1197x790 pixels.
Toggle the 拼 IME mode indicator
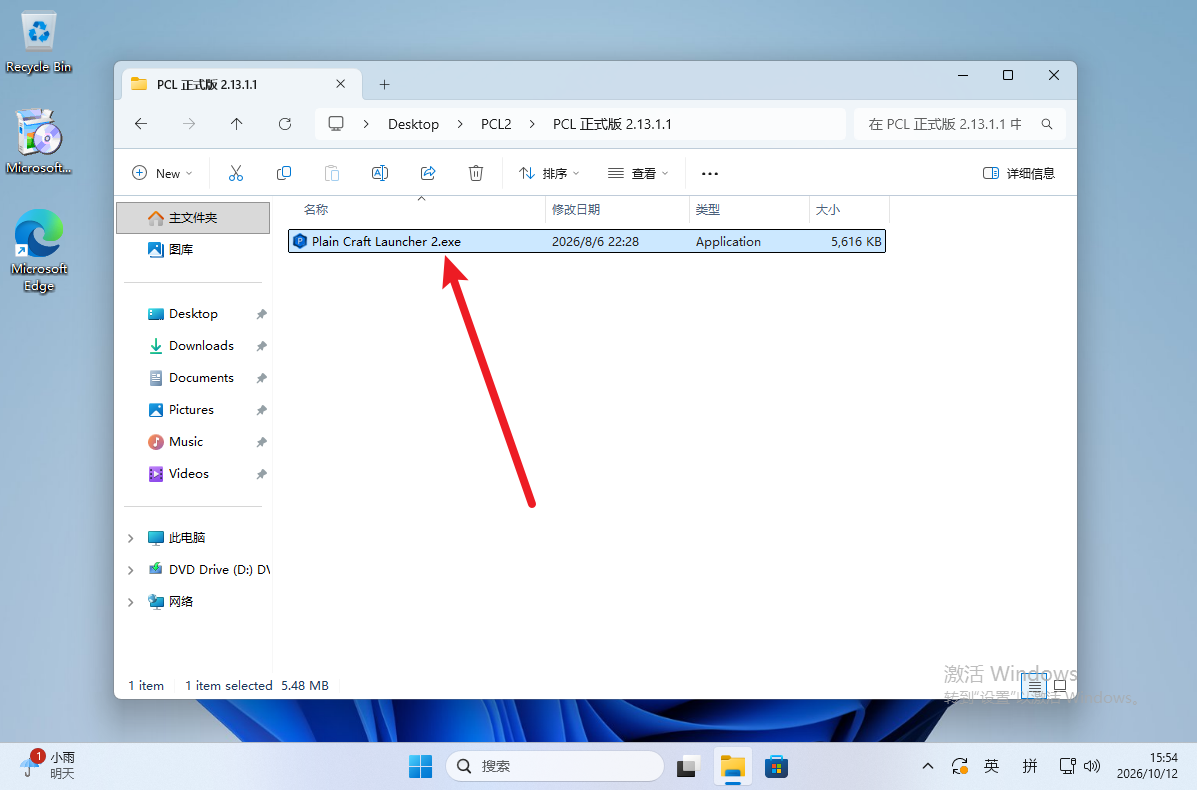pyautogui.click(x=1030, y=766)
